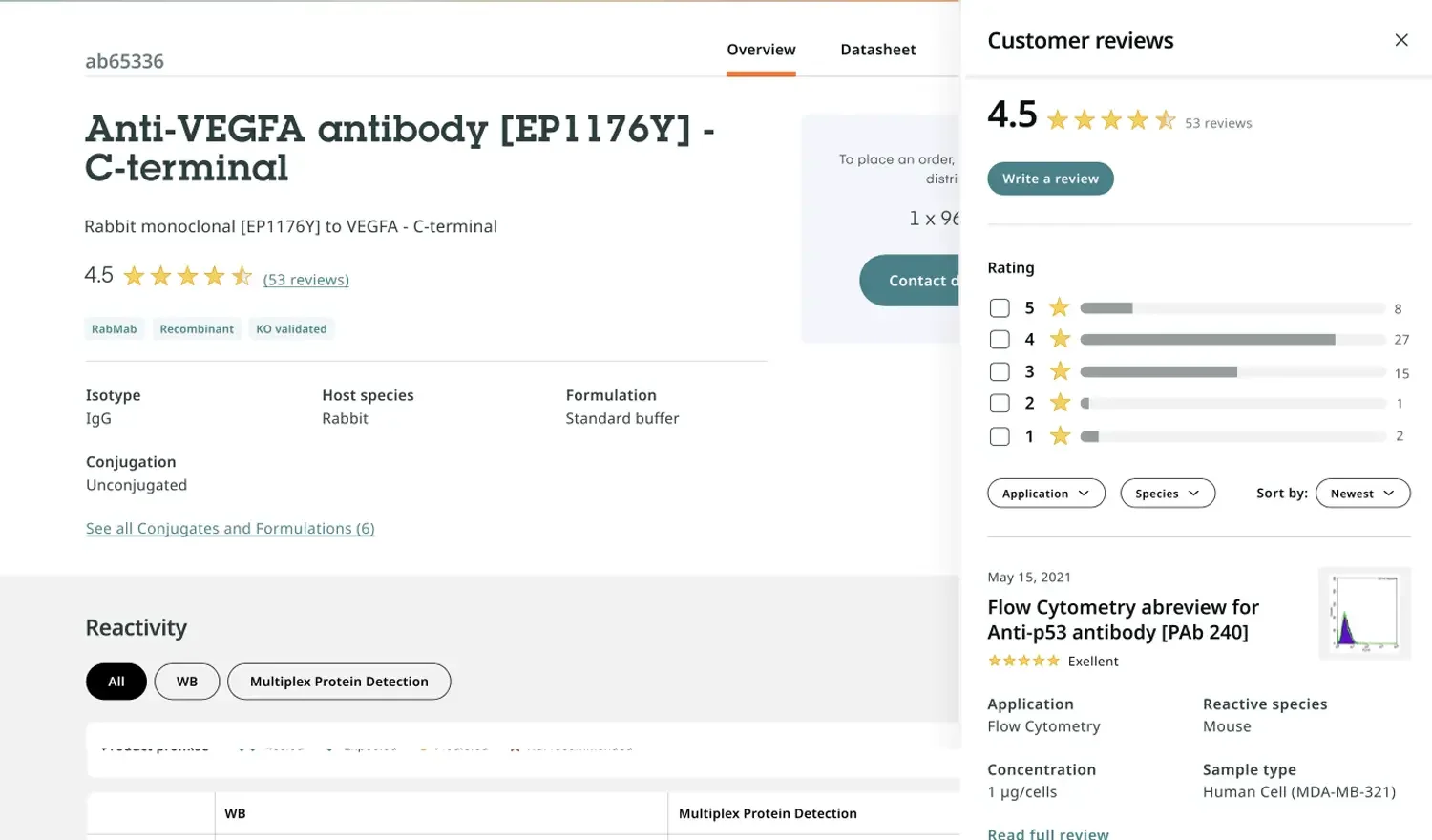Open the flow cytometry review thumbnail image

1364,614
